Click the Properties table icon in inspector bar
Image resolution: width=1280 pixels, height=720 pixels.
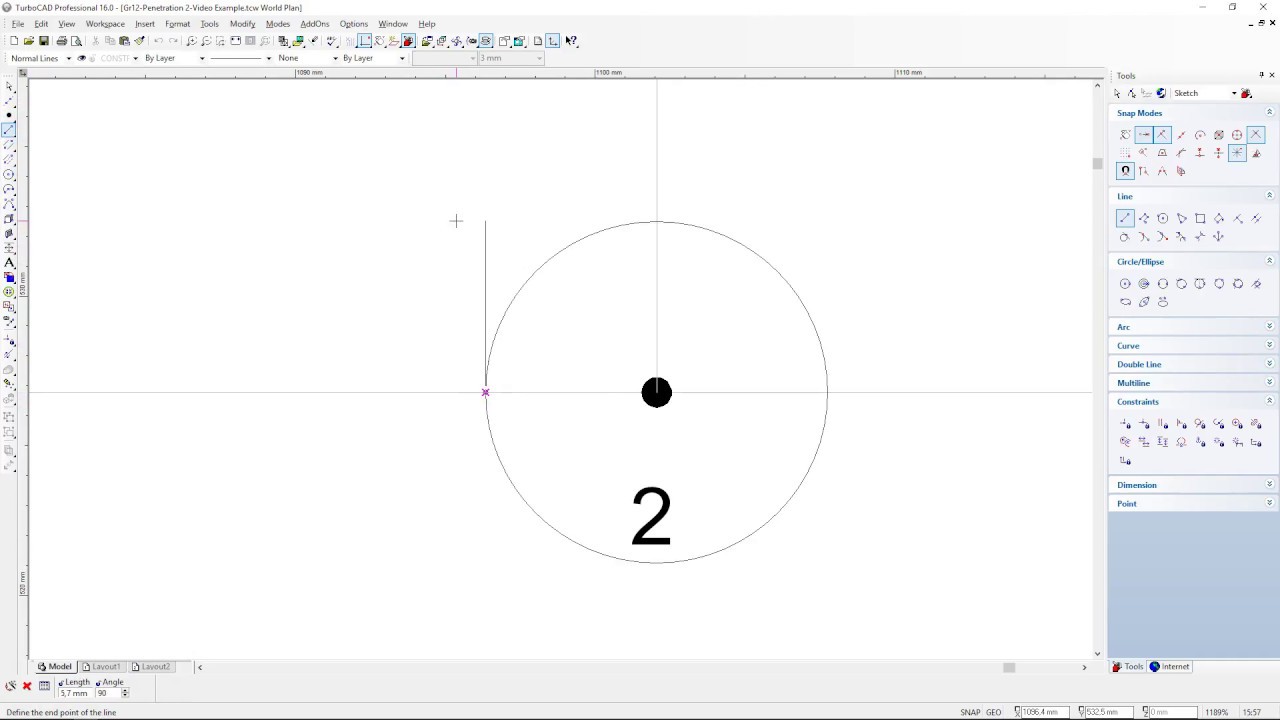tap(44, 686)
